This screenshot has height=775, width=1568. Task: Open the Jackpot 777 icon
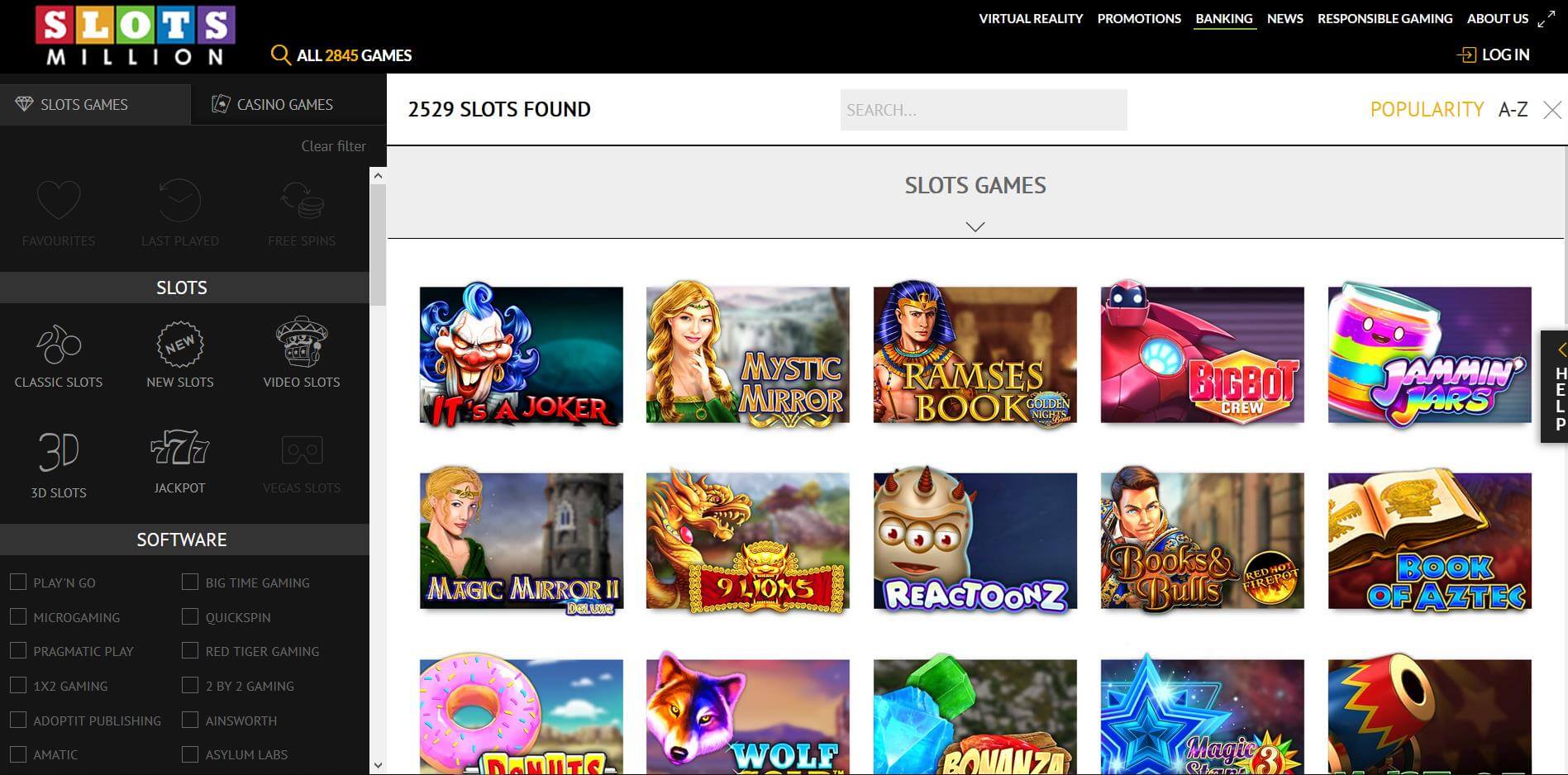(179, 449)
